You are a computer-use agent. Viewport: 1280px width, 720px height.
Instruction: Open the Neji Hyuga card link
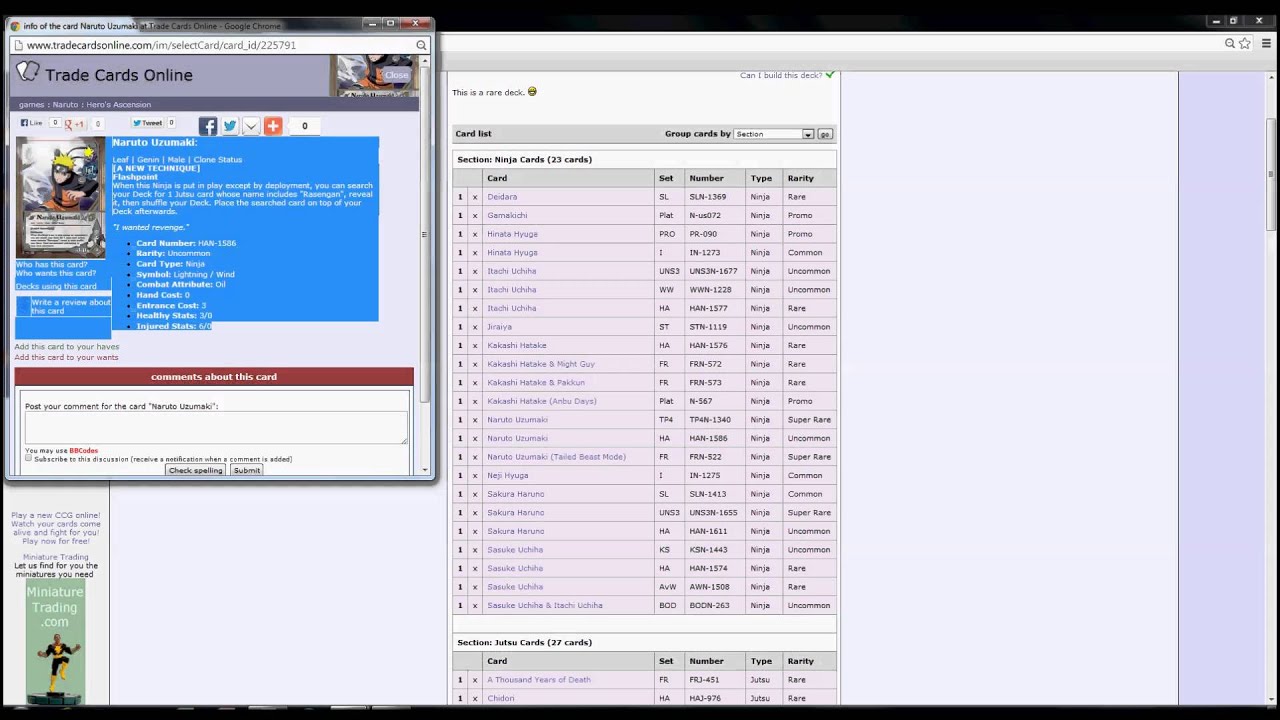(507, 475)
